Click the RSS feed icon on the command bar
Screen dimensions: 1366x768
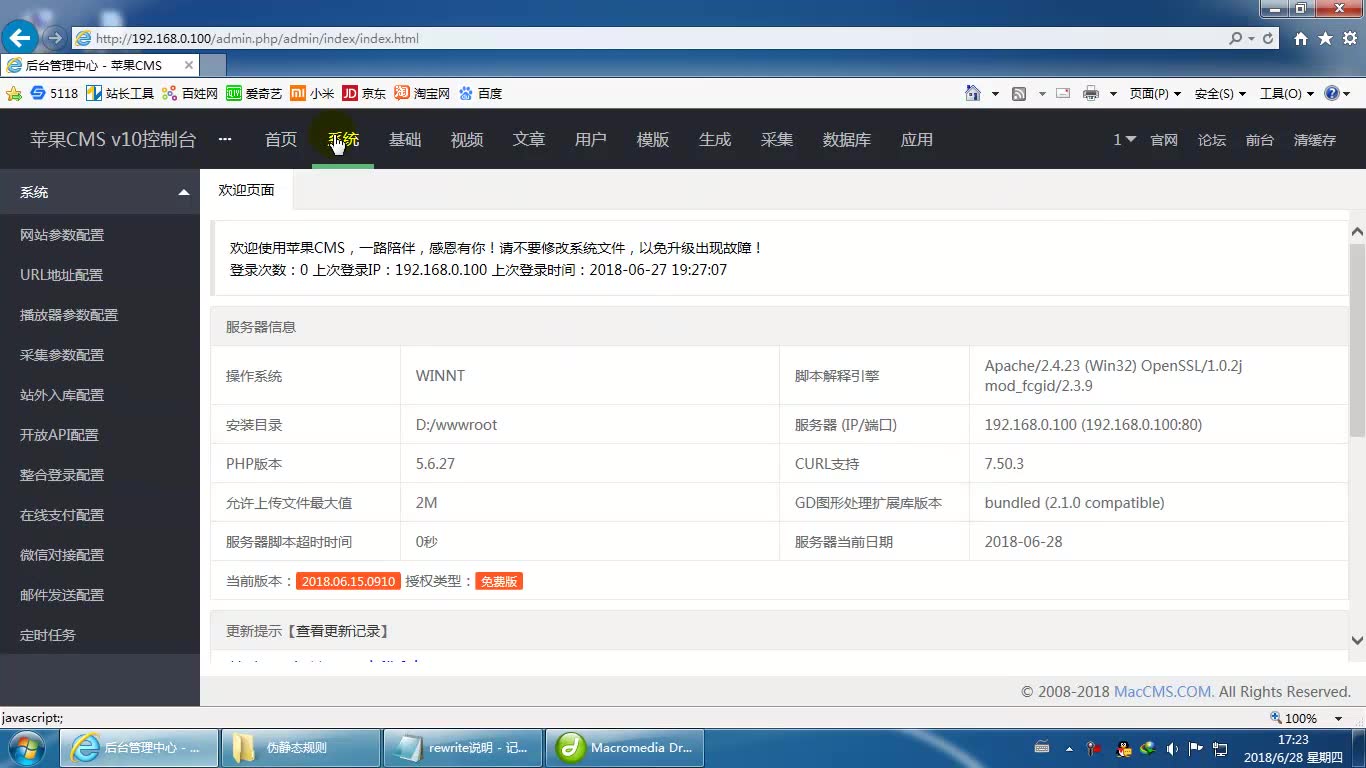coord(1018,92)
